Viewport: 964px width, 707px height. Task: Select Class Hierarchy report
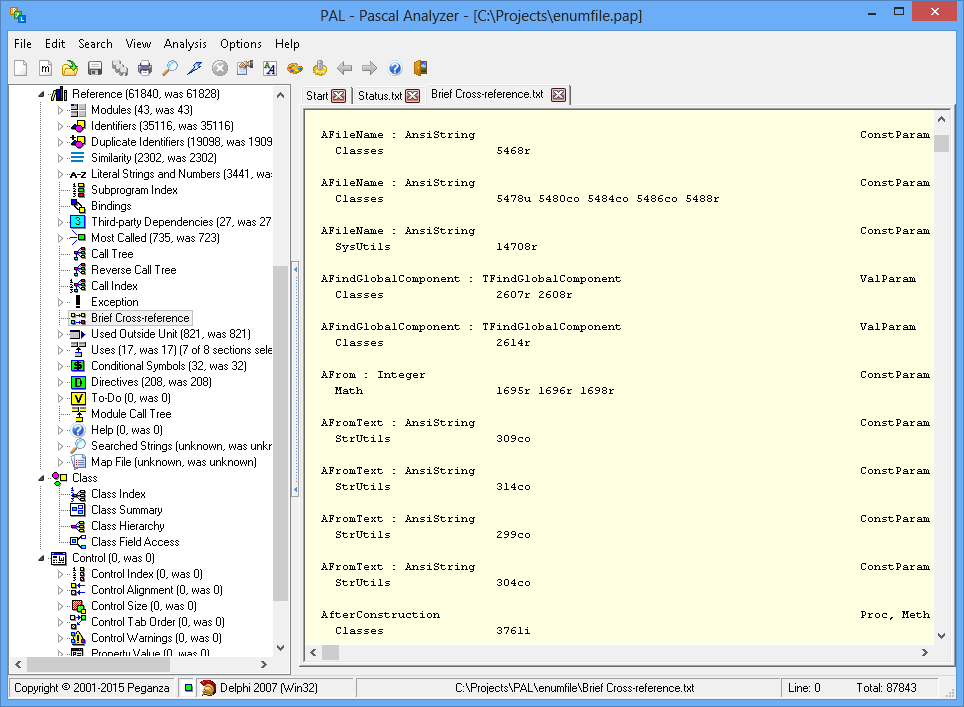pos(128,526)
